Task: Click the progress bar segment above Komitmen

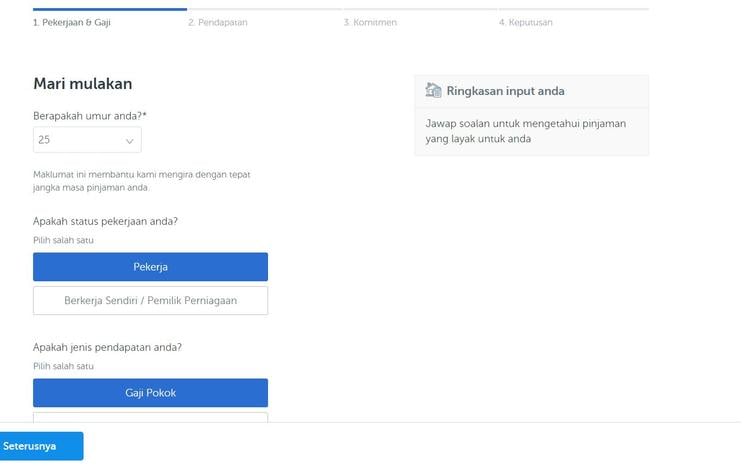Action: click(420, 9)
